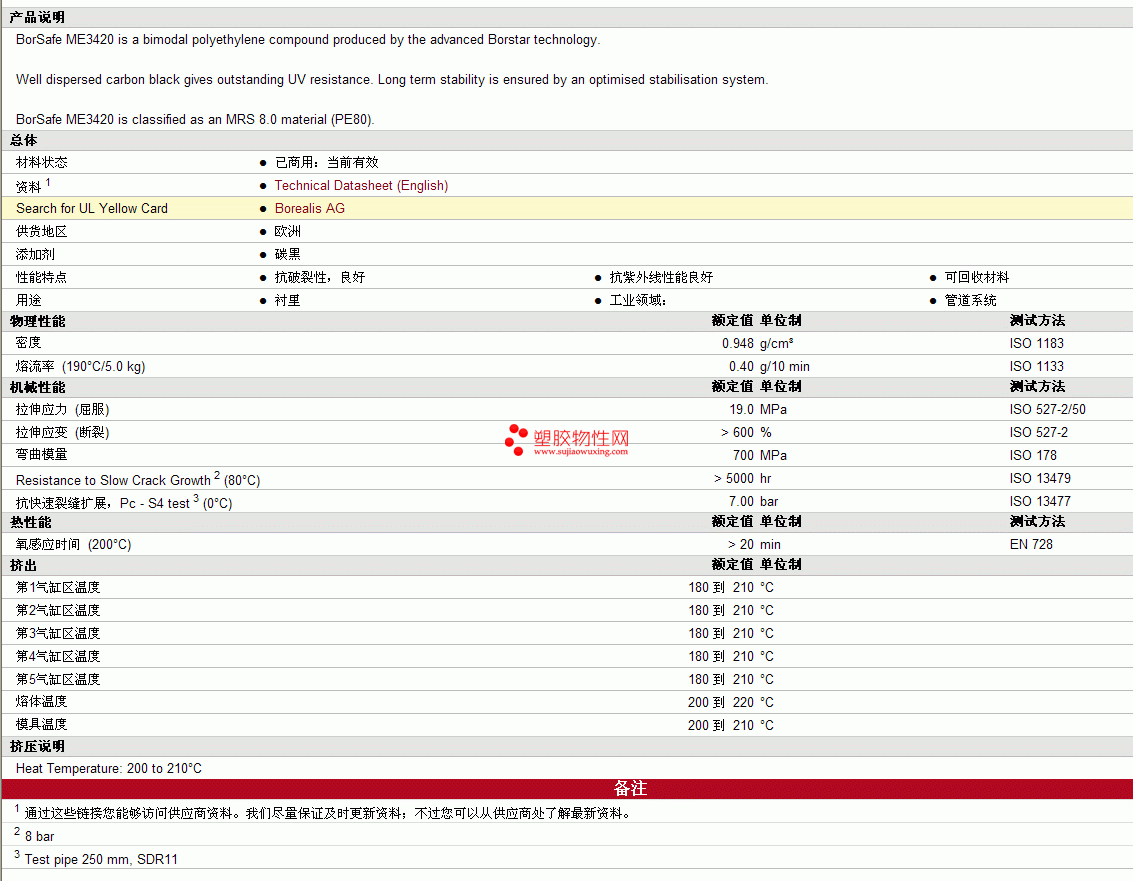Screen dimensions: 1133x881
Task: Click the 弯曲模量 value 700
Action: click(744, 455)
